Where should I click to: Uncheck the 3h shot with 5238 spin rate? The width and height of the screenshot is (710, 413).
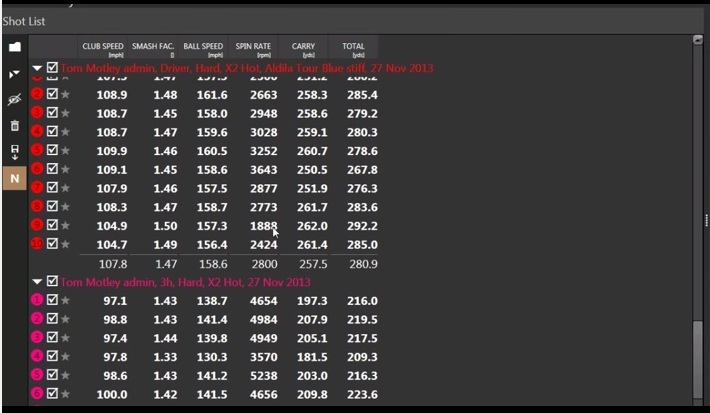click(52, 375)
